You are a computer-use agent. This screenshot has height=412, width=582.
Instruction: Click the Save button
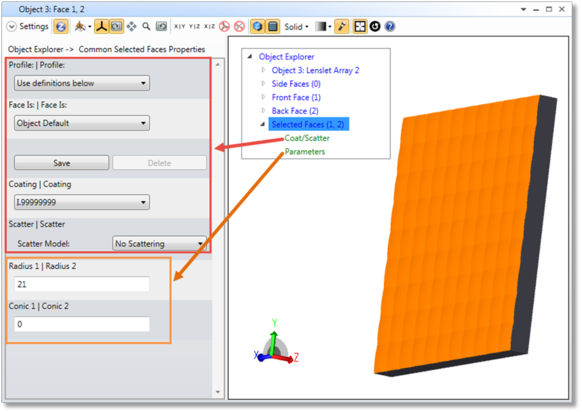(x=62, y=163)
